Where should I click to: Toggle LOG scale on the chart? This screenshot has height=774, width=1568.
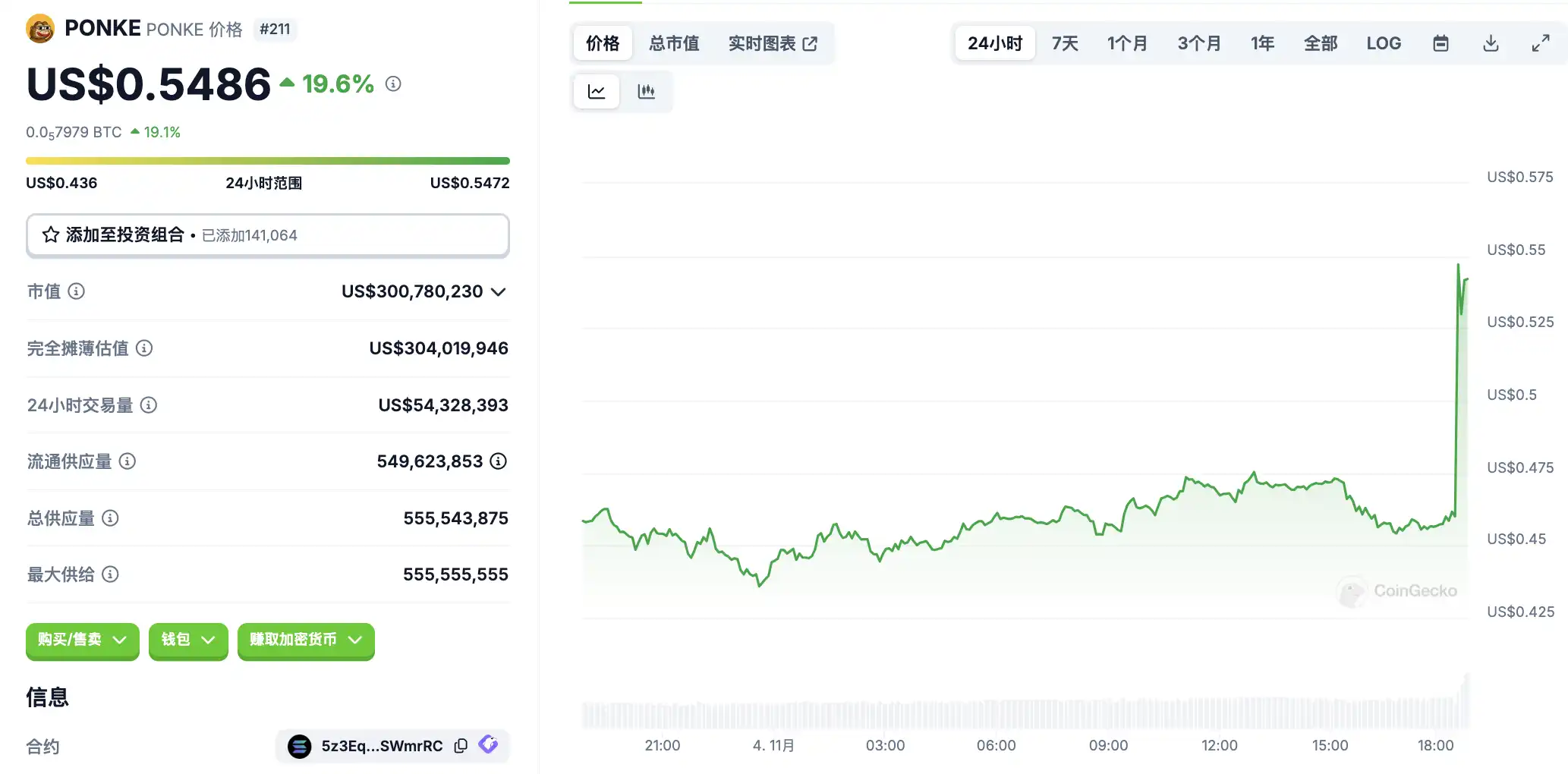[x=1384, y=43]
